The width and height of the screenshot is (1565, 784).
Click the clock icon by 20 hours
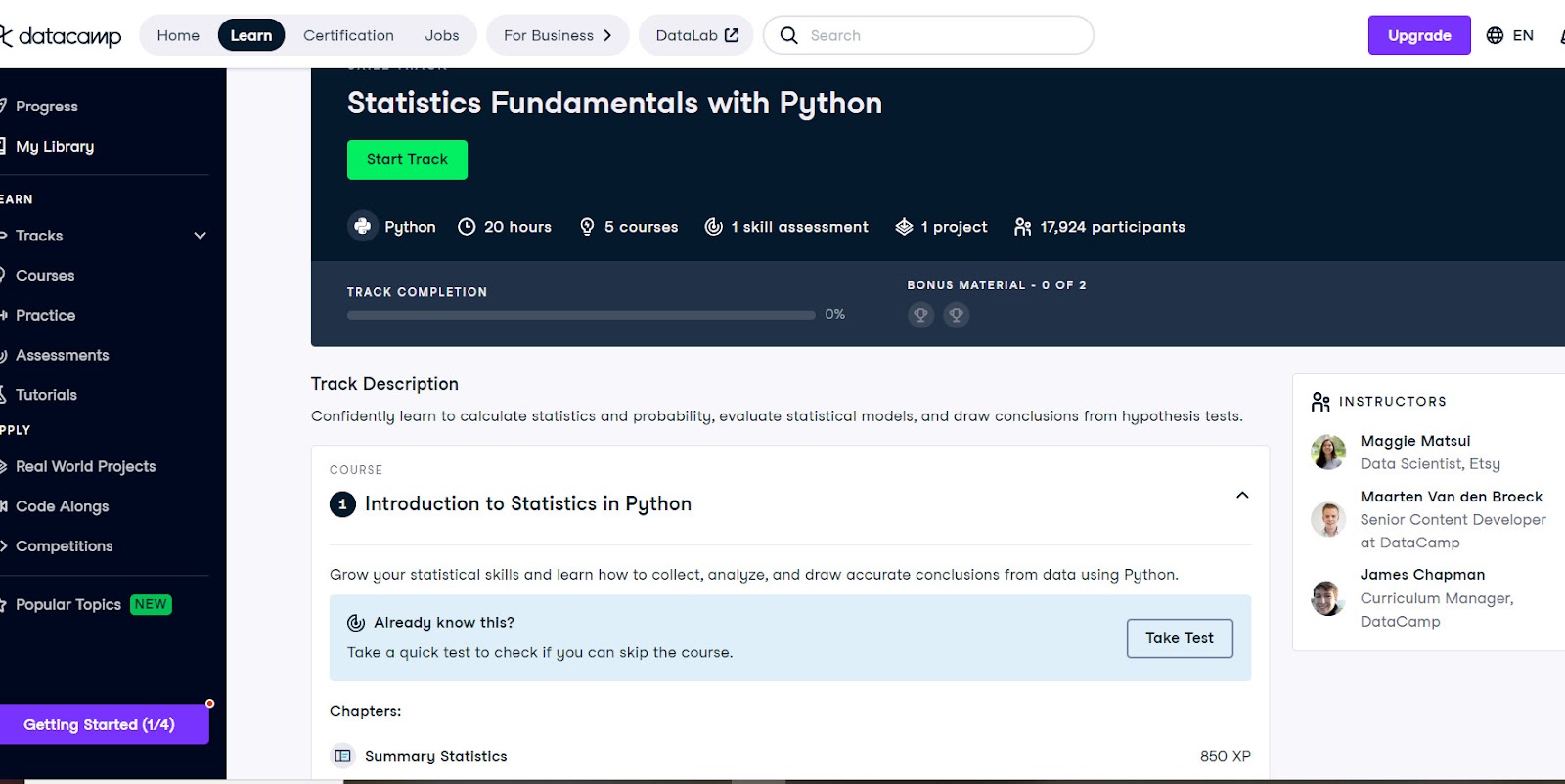tap(467, 227)
